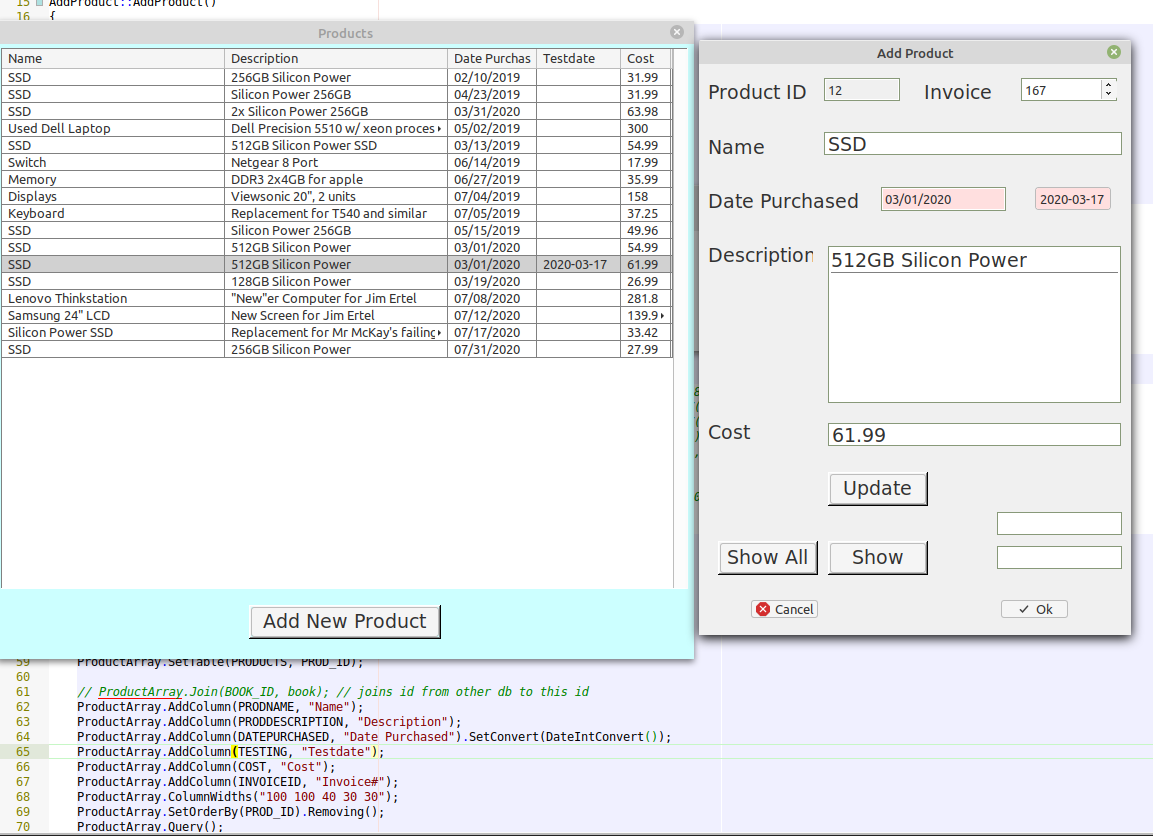Click the Date Purchased field 03/01/2020

(942, 199)
